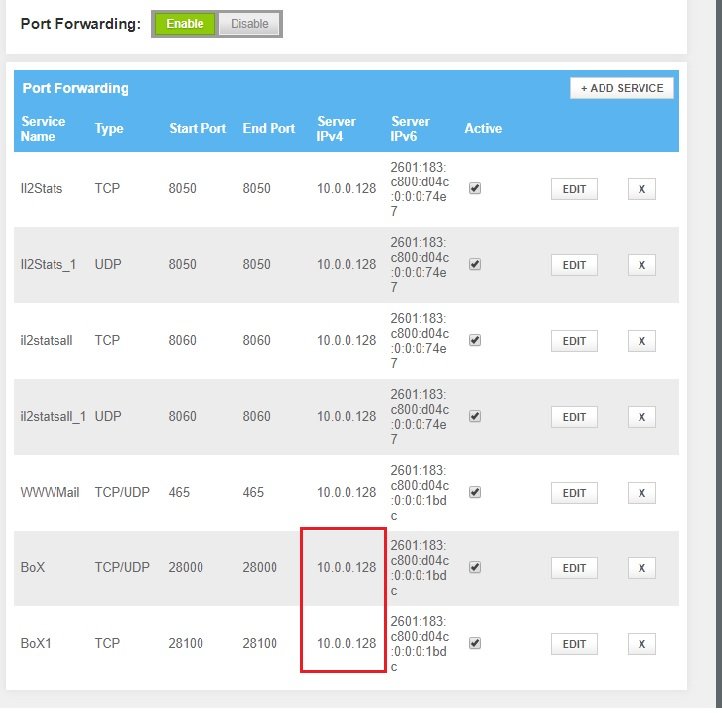Click start port 8060 in il2statsall row

pyautogui.click(x=182, y=340)
